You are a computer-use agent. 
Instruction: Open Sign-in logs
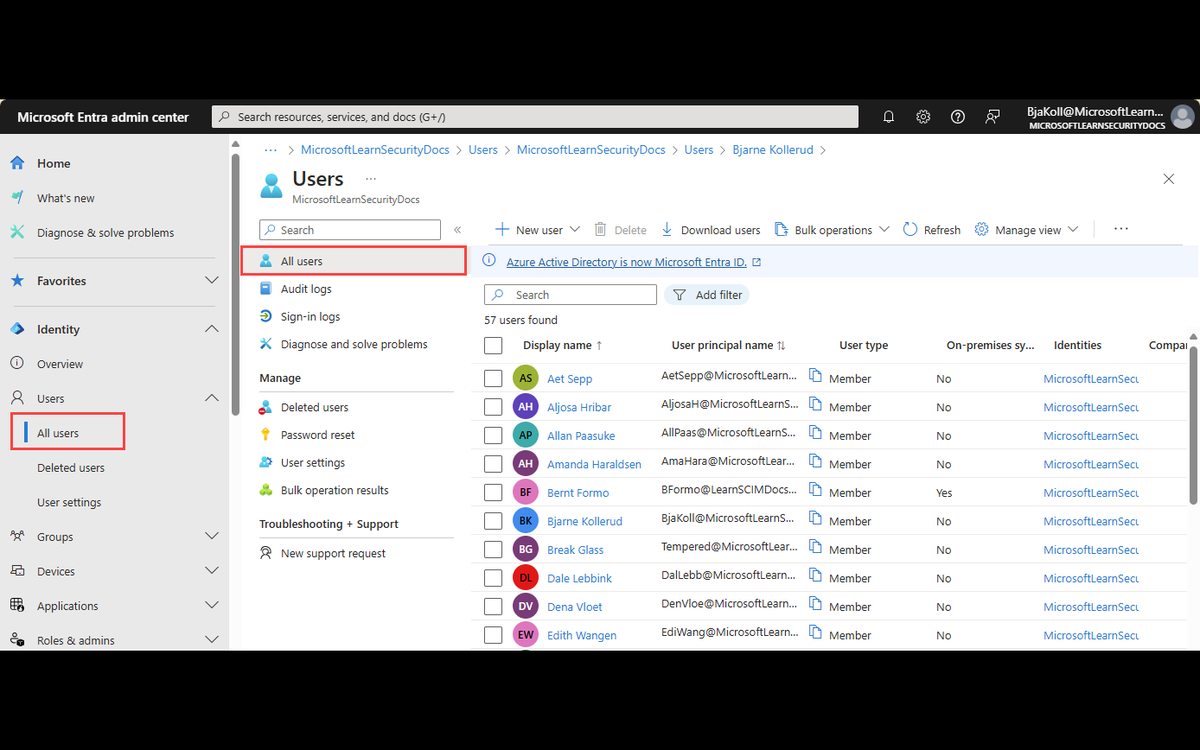coord(310,316)
